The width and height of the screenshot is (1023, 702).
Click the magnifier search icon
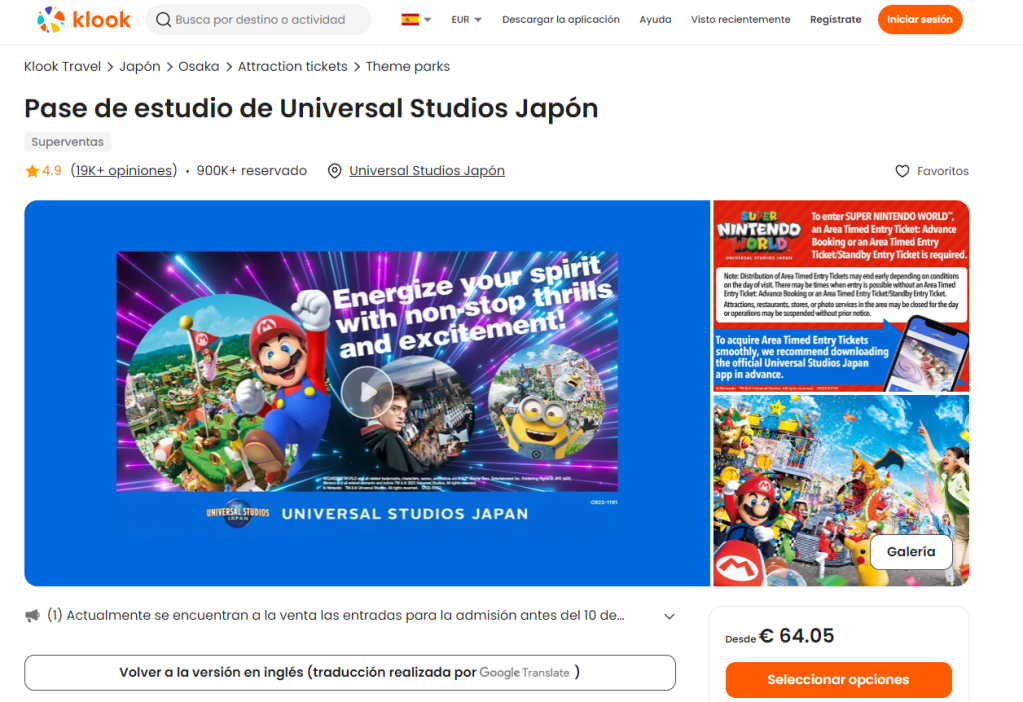163,20
